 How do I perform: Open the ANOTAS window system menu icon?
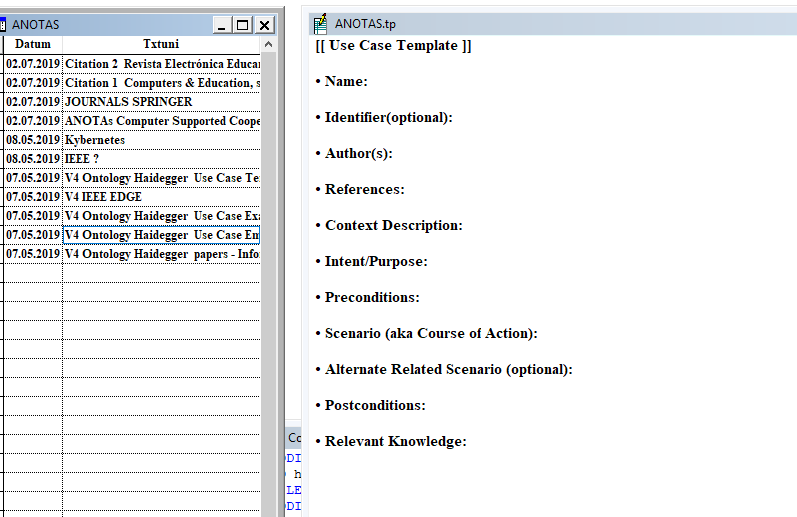click(x=3, y=25)
